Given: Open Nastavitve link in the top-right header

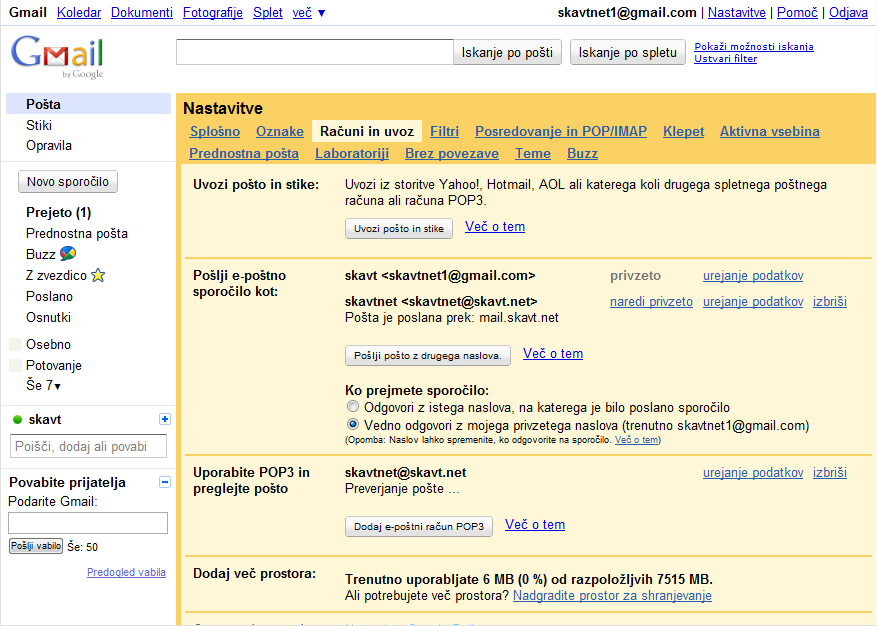Looking at the screenshot, I should coord(737,12).
